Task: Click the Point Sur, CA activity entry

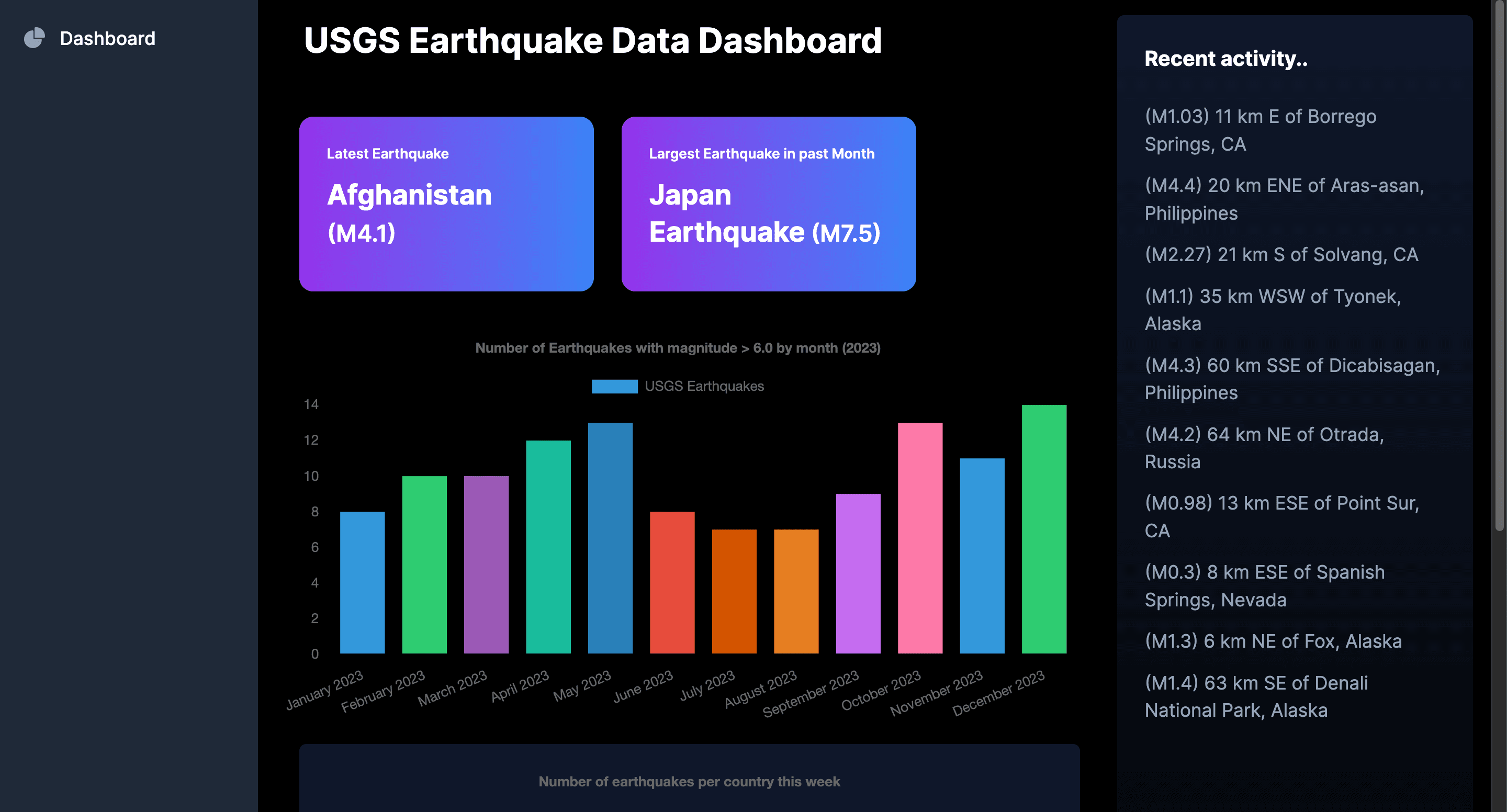Action: (x=1282, y=516)
